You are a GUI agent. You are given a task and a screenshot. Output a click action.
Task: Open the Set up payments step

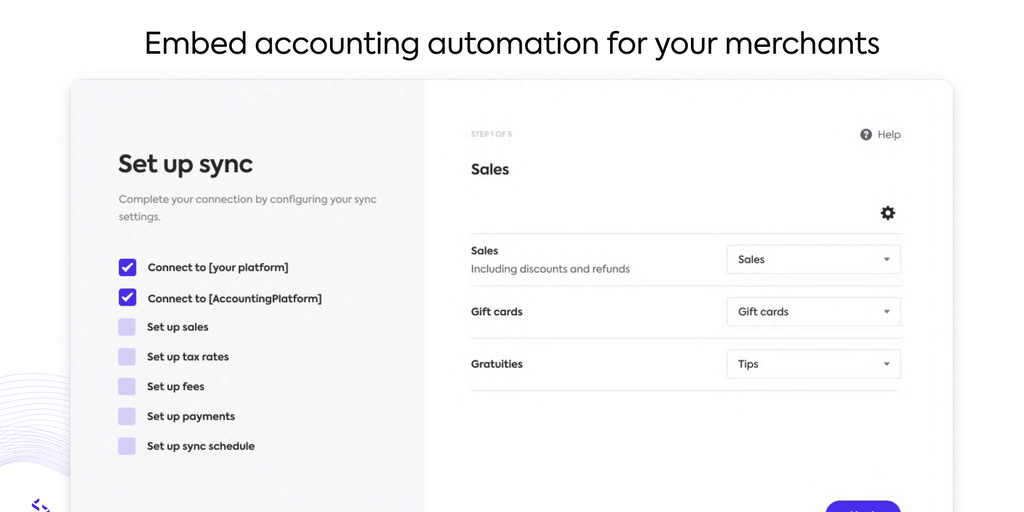(x=191, y=416)
